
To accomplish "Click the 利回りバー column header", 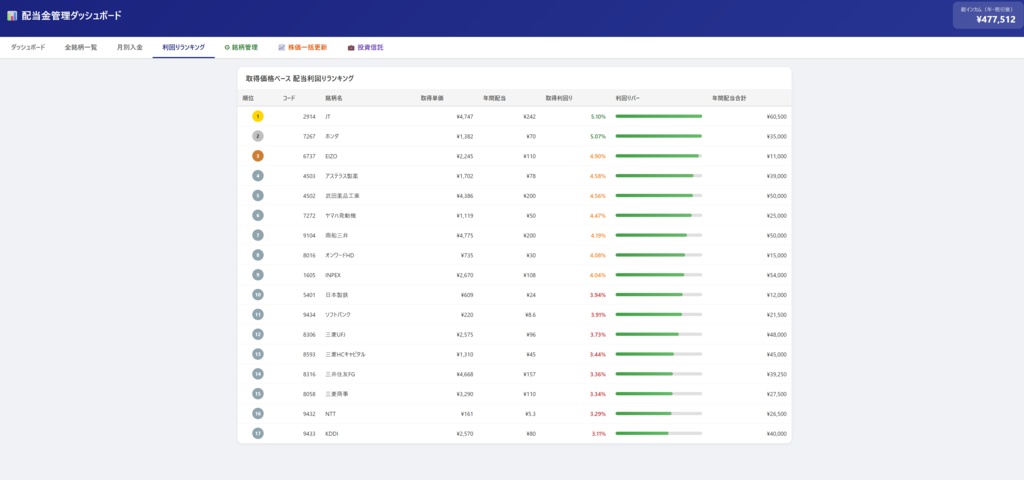I will 628,98.
